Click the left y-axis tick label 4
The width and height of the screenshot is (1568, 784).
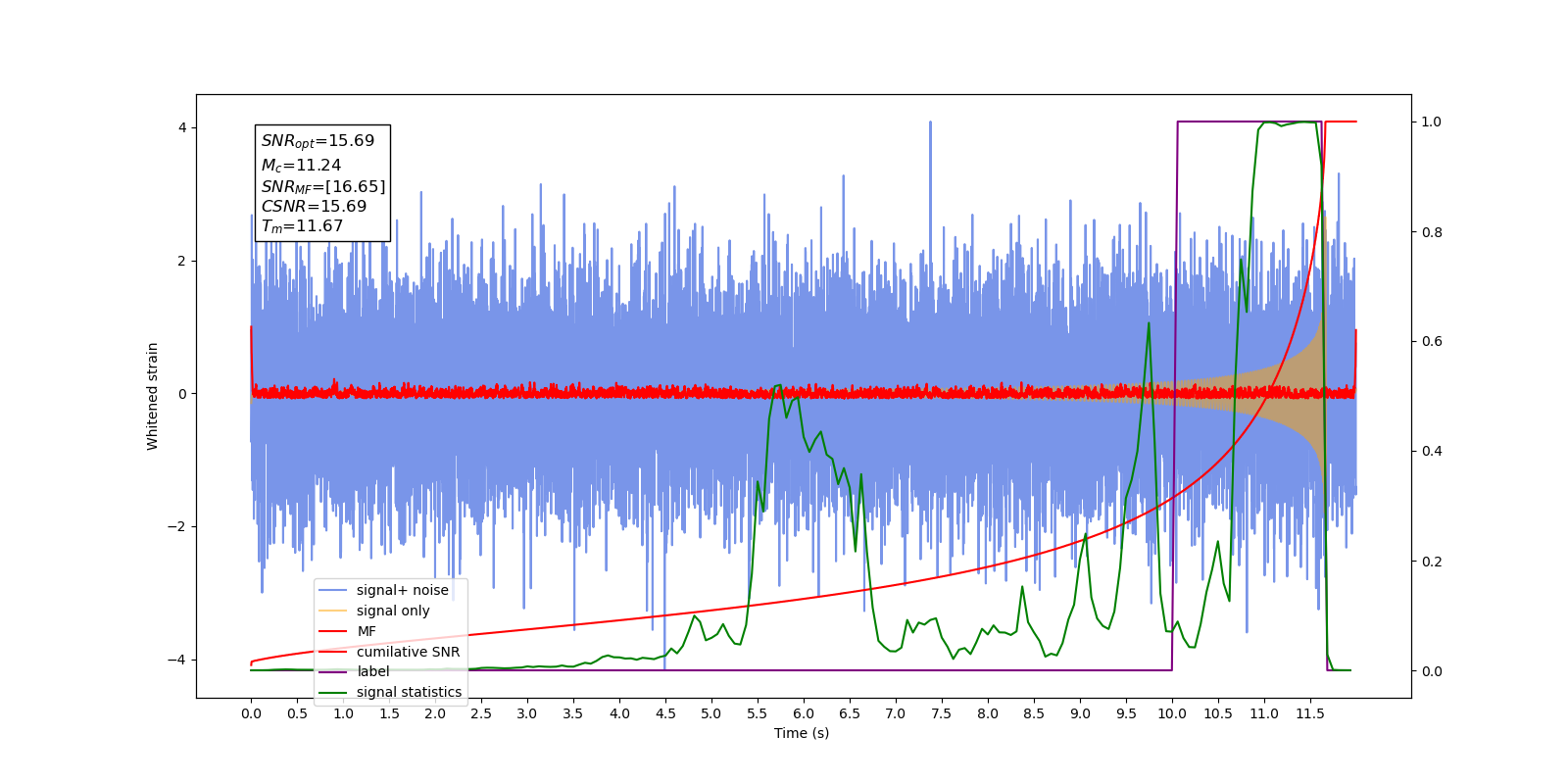(x=181, y=128)
